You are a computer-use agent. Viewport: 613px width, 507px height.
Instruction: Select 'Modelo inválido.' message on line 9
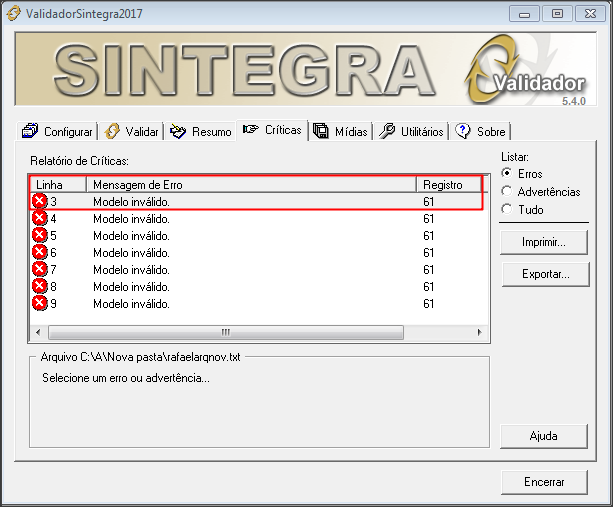click(x=131, y=304)
